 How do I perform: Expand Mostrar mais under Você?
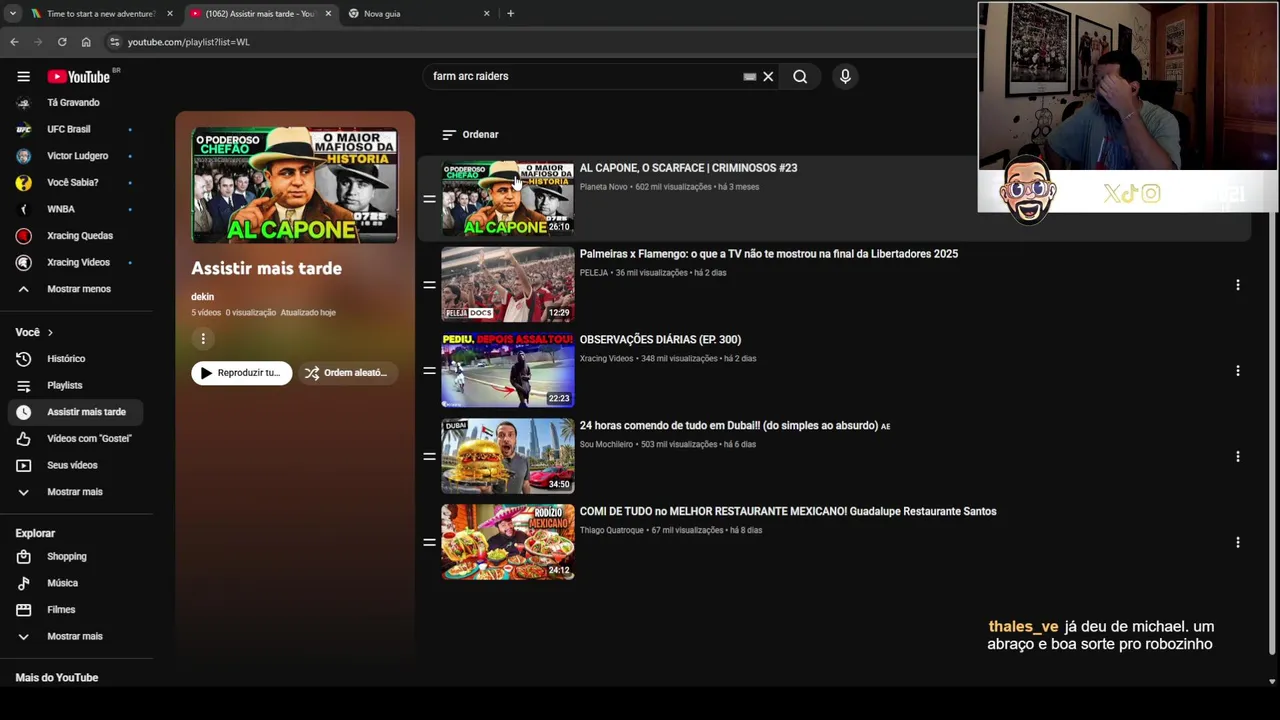(x=75, y=492)
